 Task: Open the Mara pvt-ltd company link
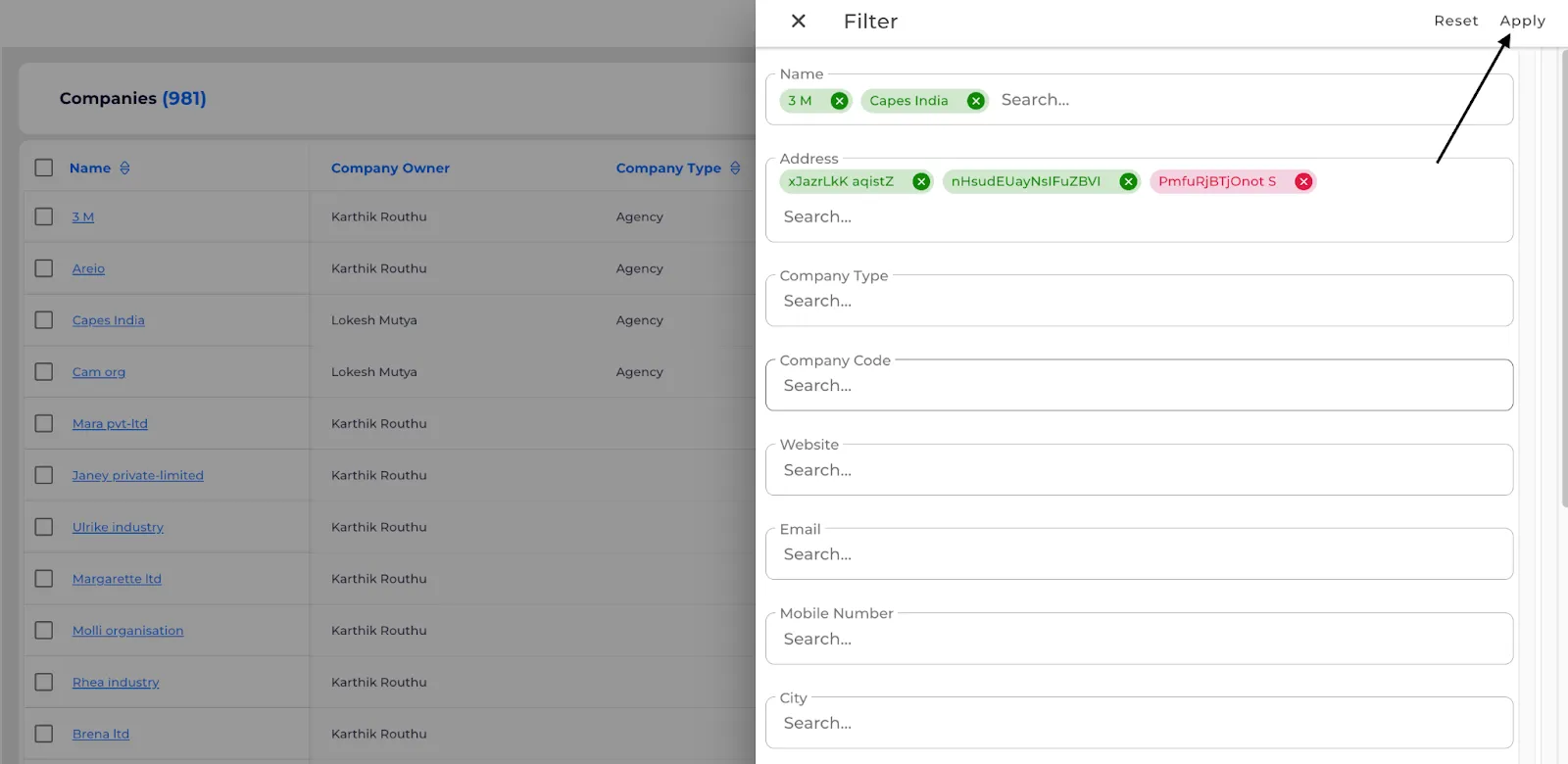pyautogui.click(x=110, y=423)
